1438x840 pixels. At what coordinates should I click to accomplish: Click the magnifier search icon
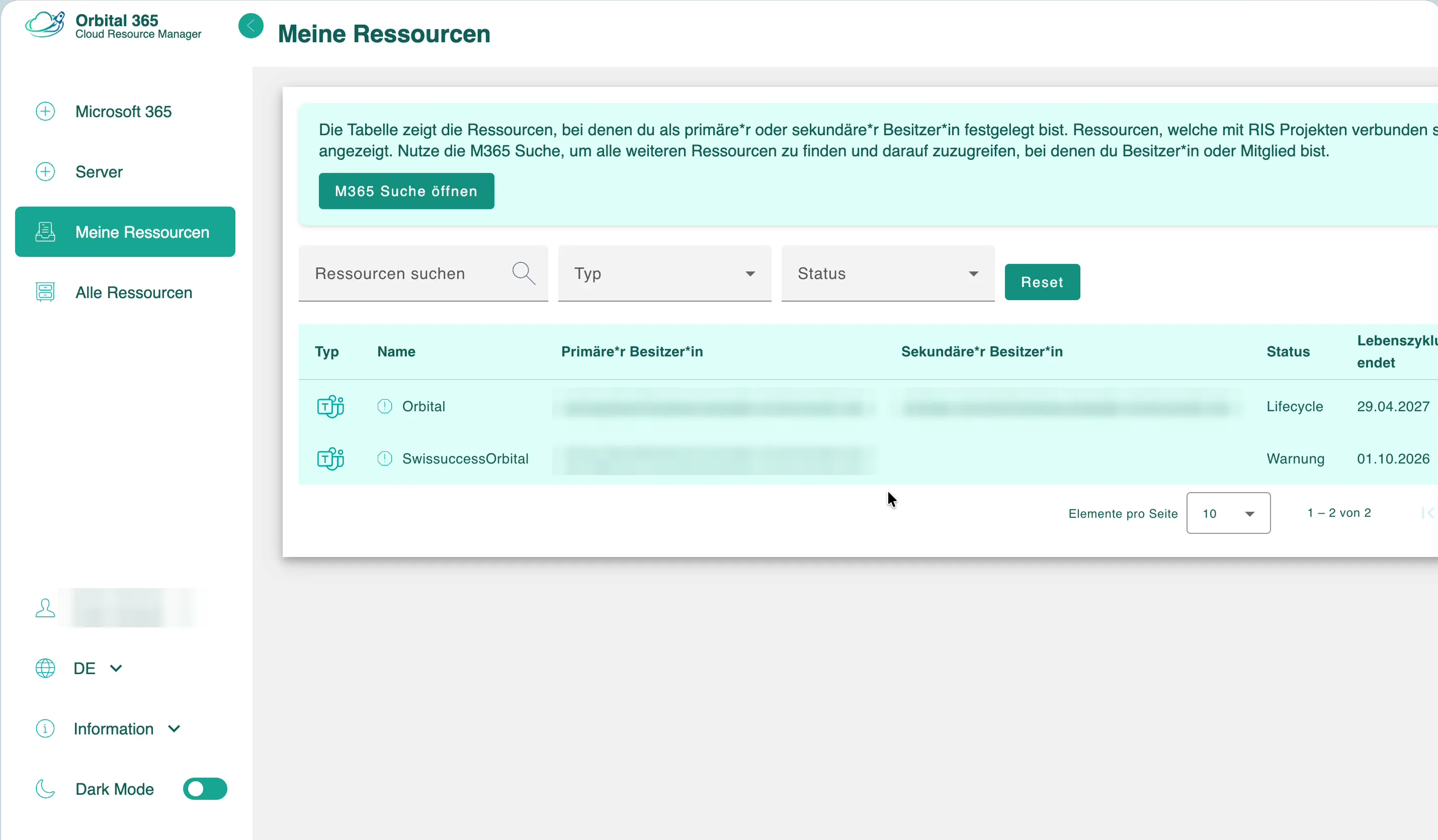(523, 274)
